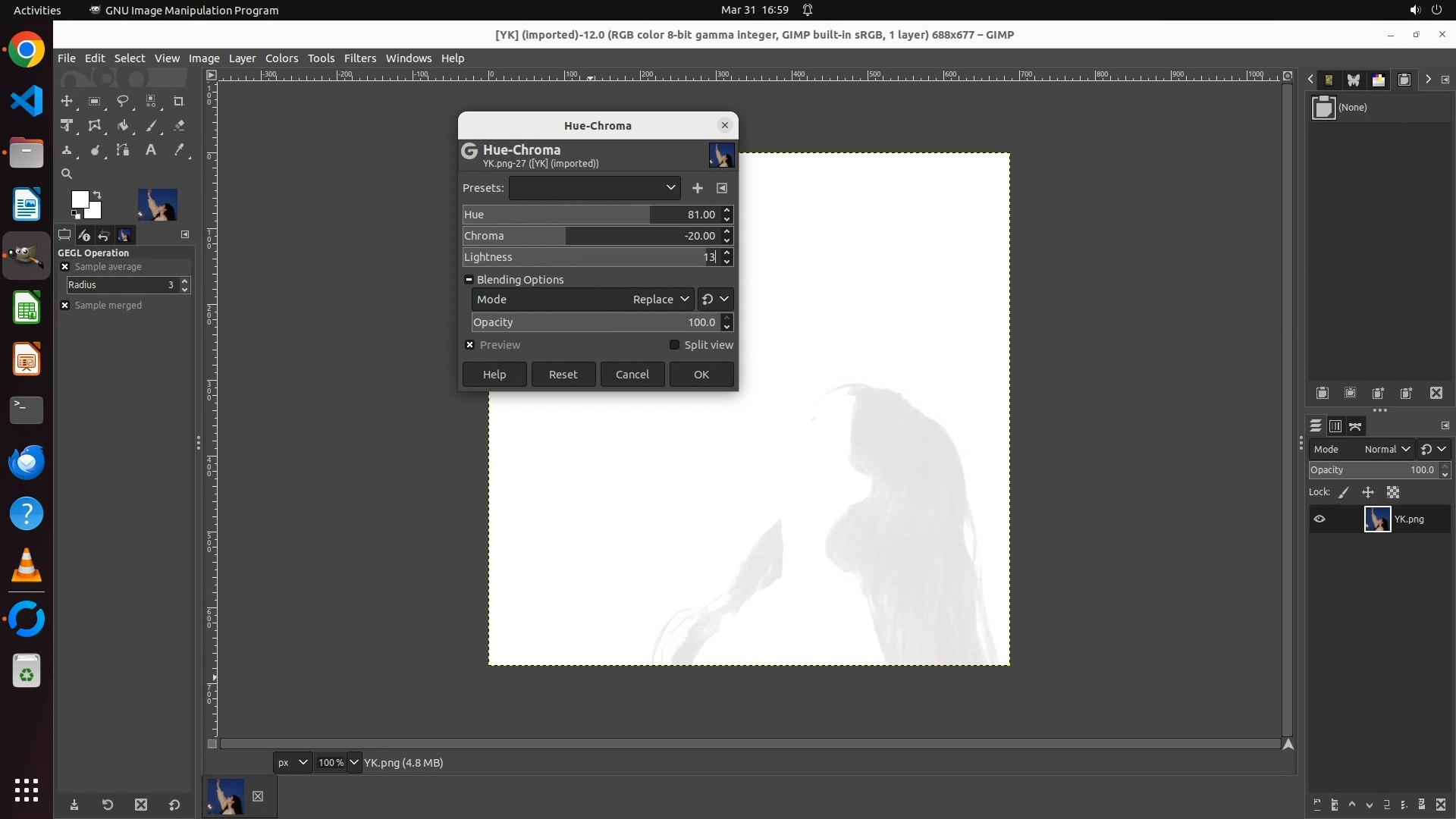Select the Eraser tool
The image size is (1456, 819).
[x=179, y=126]
